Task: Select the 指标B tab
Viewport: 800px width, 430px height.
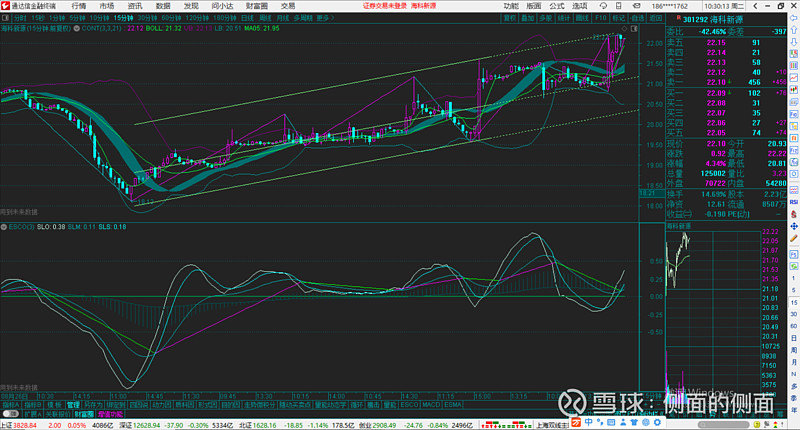Action: pos(33,405)
